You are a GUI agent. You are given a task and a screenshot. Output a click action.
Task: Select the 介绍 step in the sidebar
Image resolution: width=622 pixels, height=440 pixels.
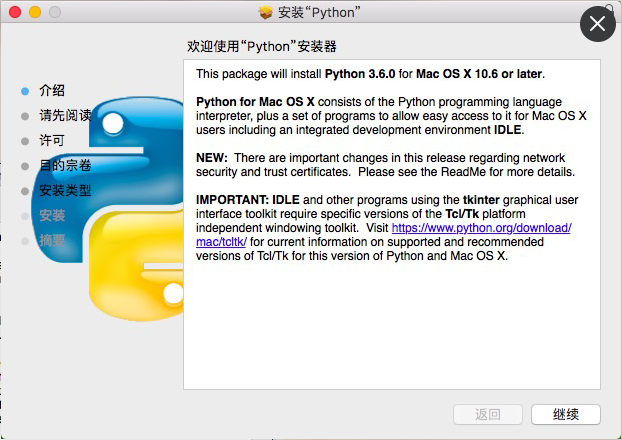pos(52,91)
